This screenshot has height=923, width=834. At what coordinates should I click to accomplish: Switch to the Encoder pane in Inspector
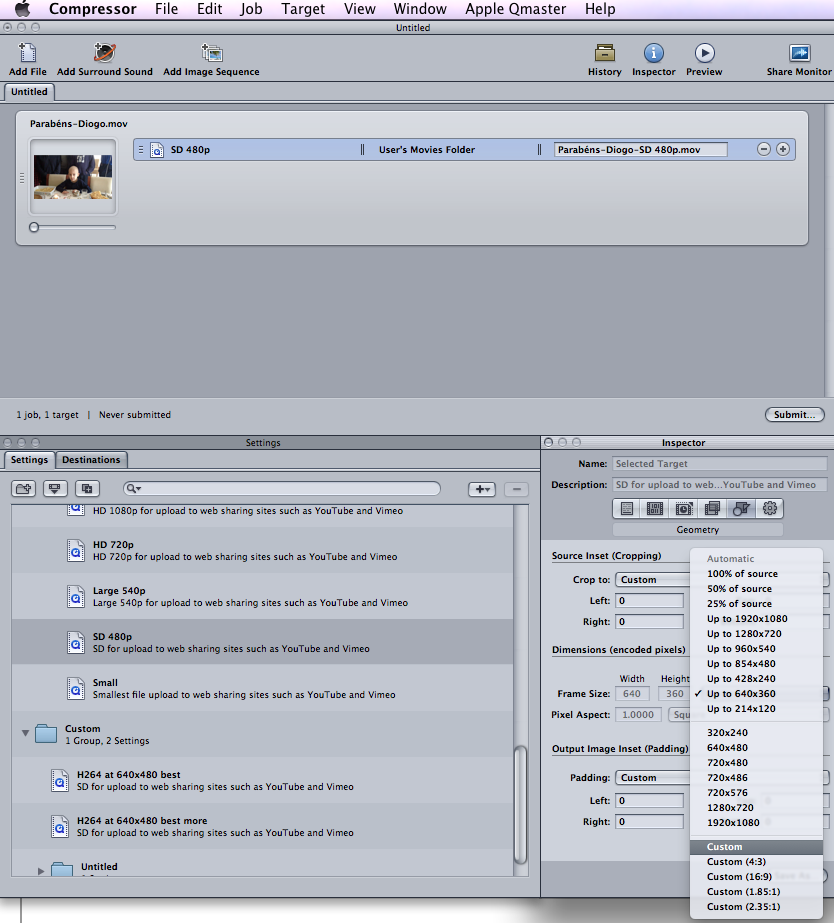point(654,509)
